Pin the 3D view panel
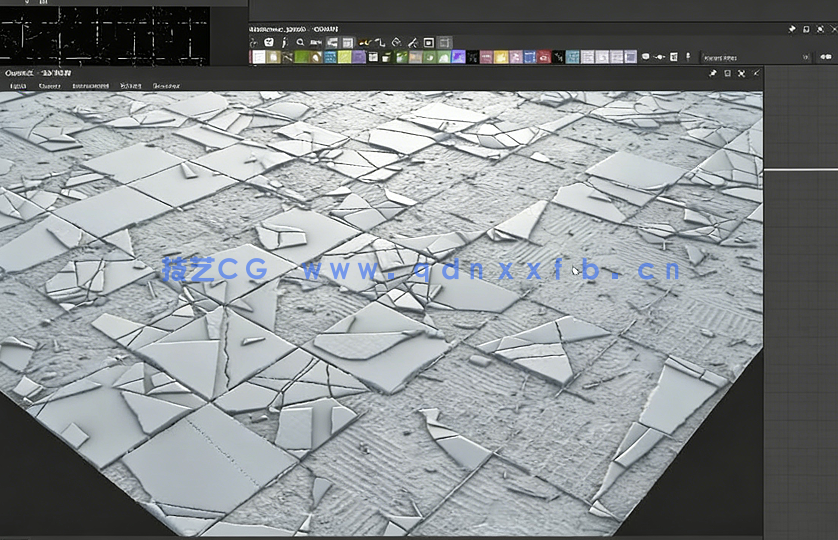This screenshot has width=838, height=540. pyautogui.click(x=712, y=73)
